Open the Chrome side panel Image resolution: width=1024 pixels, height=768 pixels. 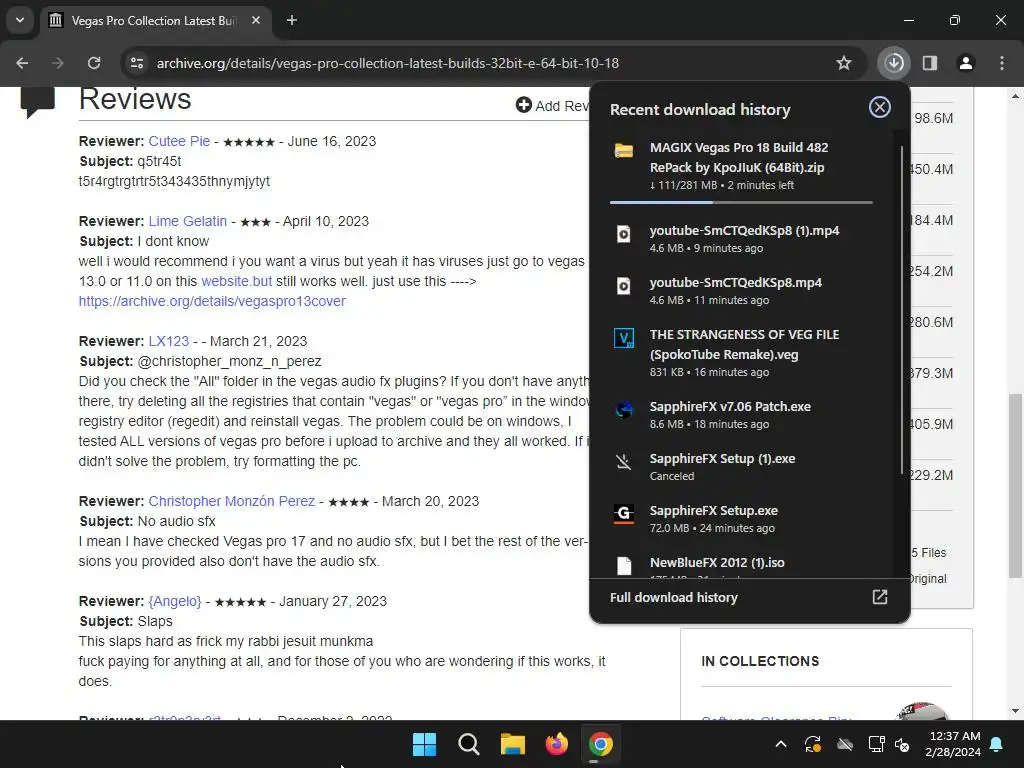point(930,63)
